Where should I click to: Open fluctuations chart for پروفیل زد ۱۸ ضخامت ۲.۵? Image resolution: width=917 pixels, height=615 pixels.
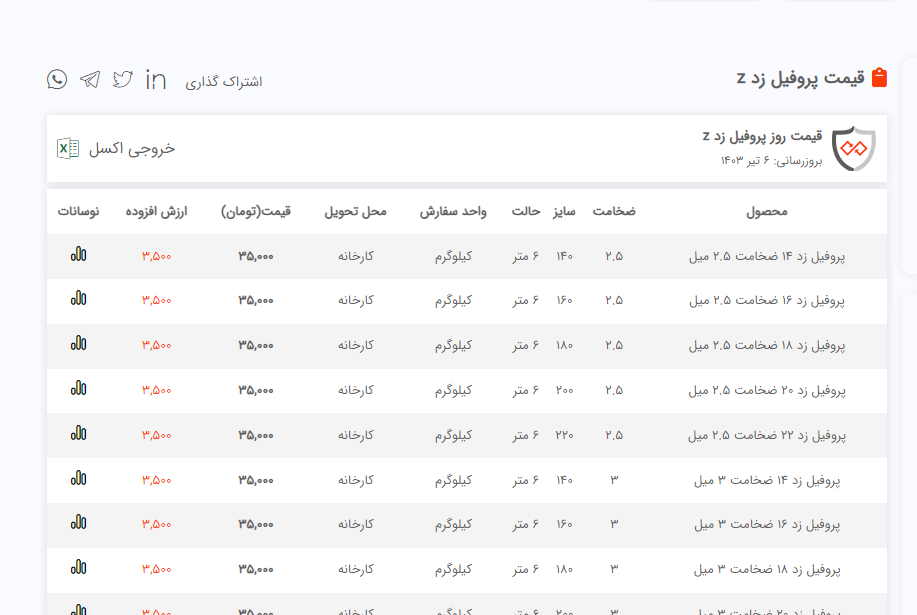click(x=78, y=344)
